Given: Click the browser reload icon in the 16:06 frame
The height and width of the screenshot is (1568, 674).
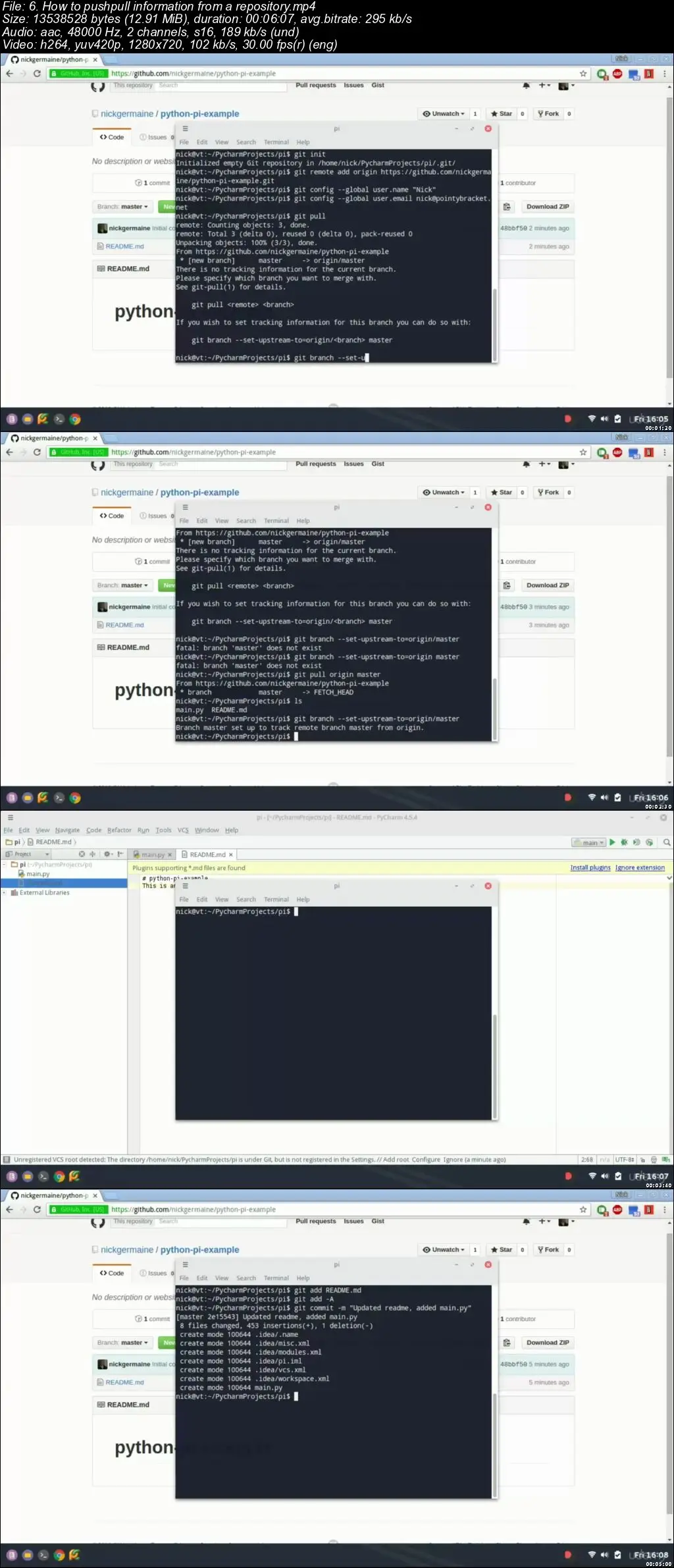Looking at the screenshot, I should 37,452.
